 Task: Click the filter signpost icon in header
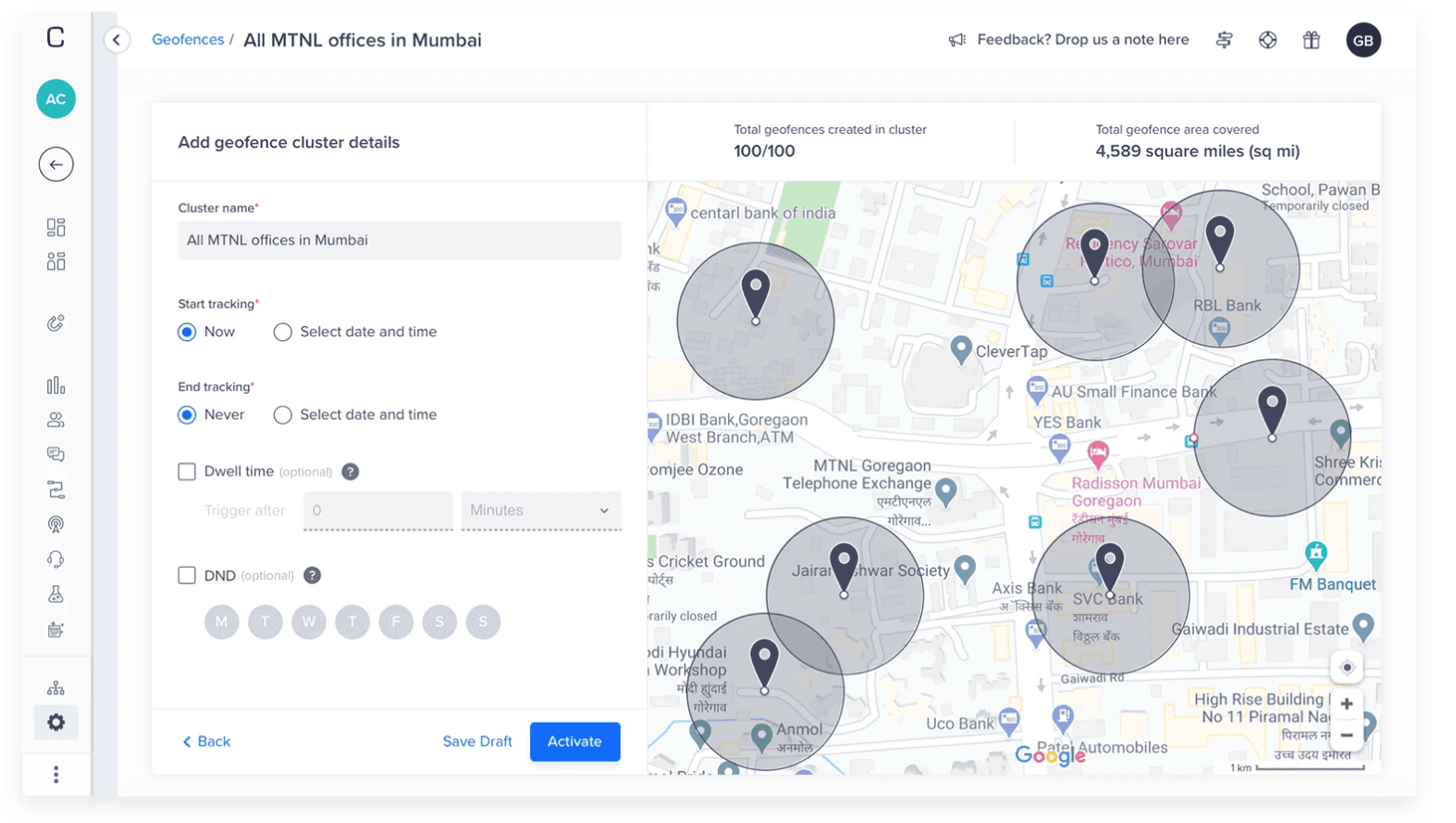(x=1224, y=40)
